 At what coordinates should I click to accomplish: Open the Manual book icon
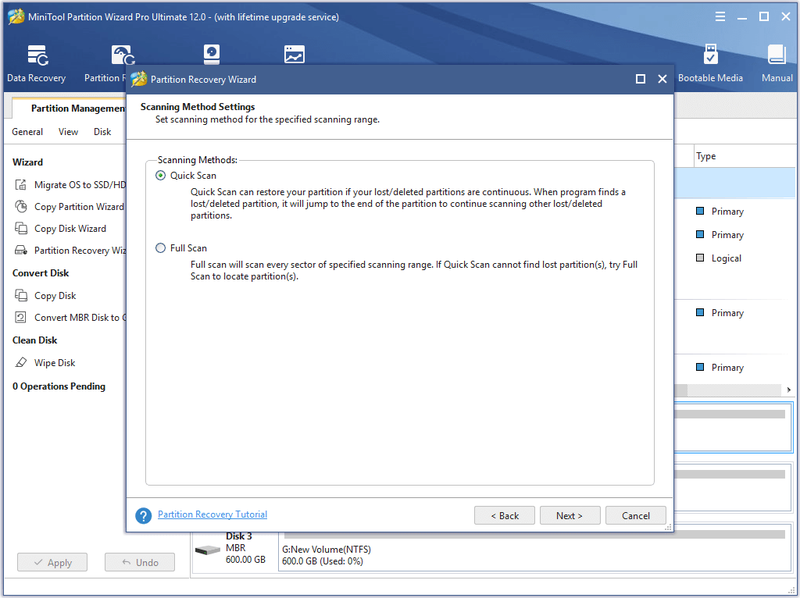[777, 55]
